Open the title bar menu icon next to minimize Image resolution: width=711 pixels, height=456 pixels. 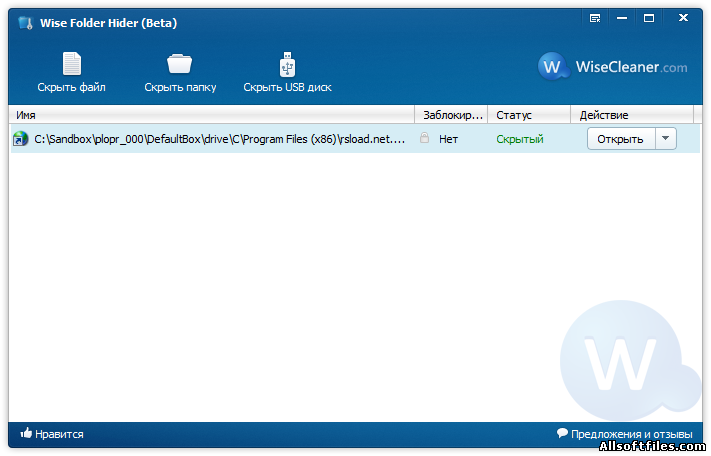point(595,18)
